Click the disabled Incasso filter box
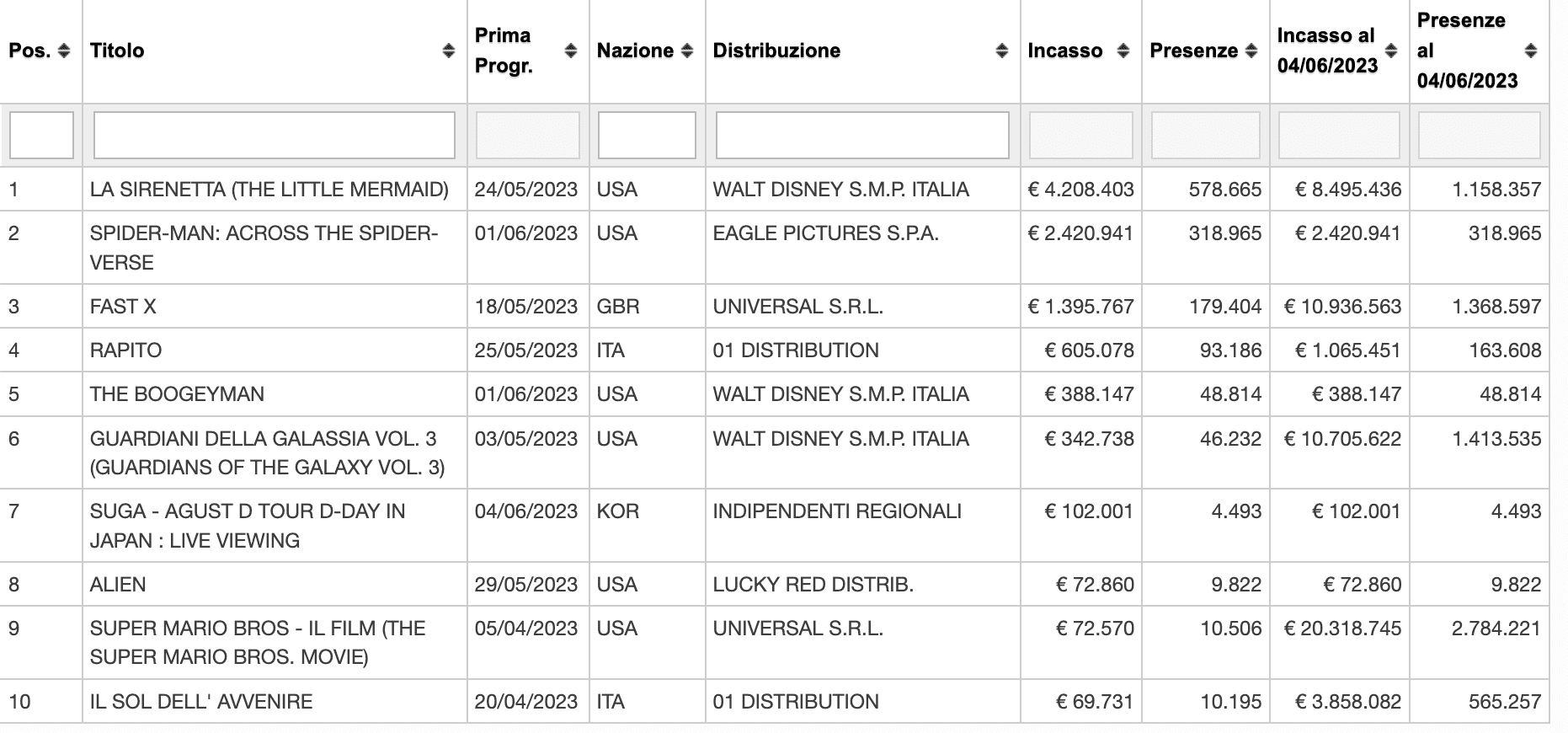1568x733 pixels. pyautogui.click(x=1081, y=135)
